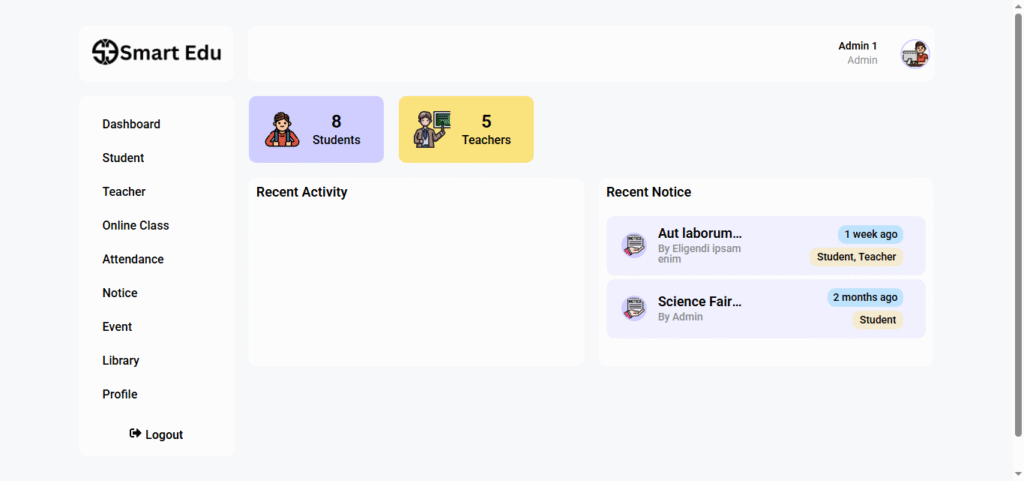Select Online Class in the sidebar
Image resolution: width=1024 pixels, height=481 pixels.
click(136, 226)
